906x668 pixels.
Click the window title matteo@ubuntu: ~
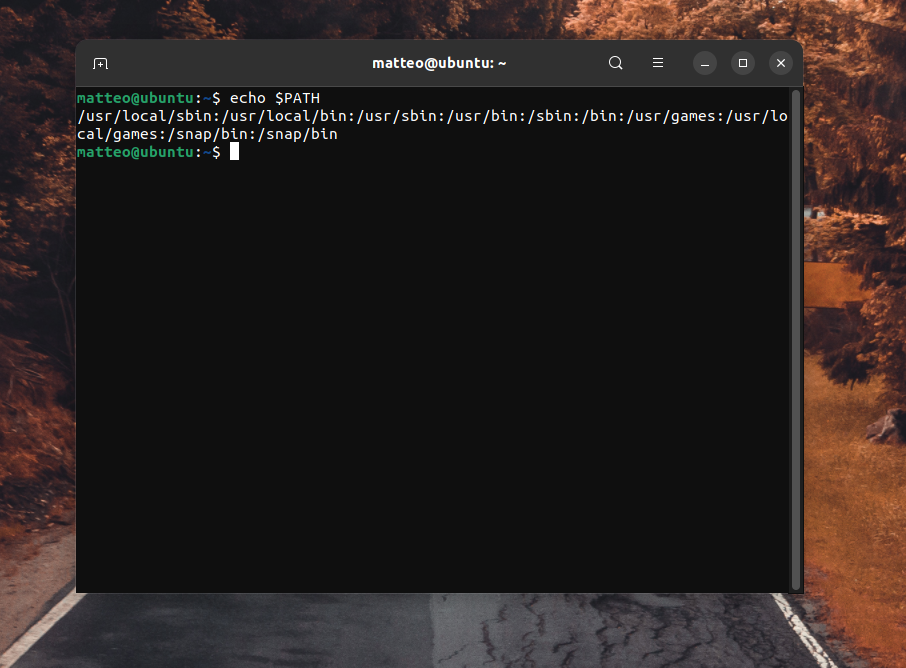point(439,63)
